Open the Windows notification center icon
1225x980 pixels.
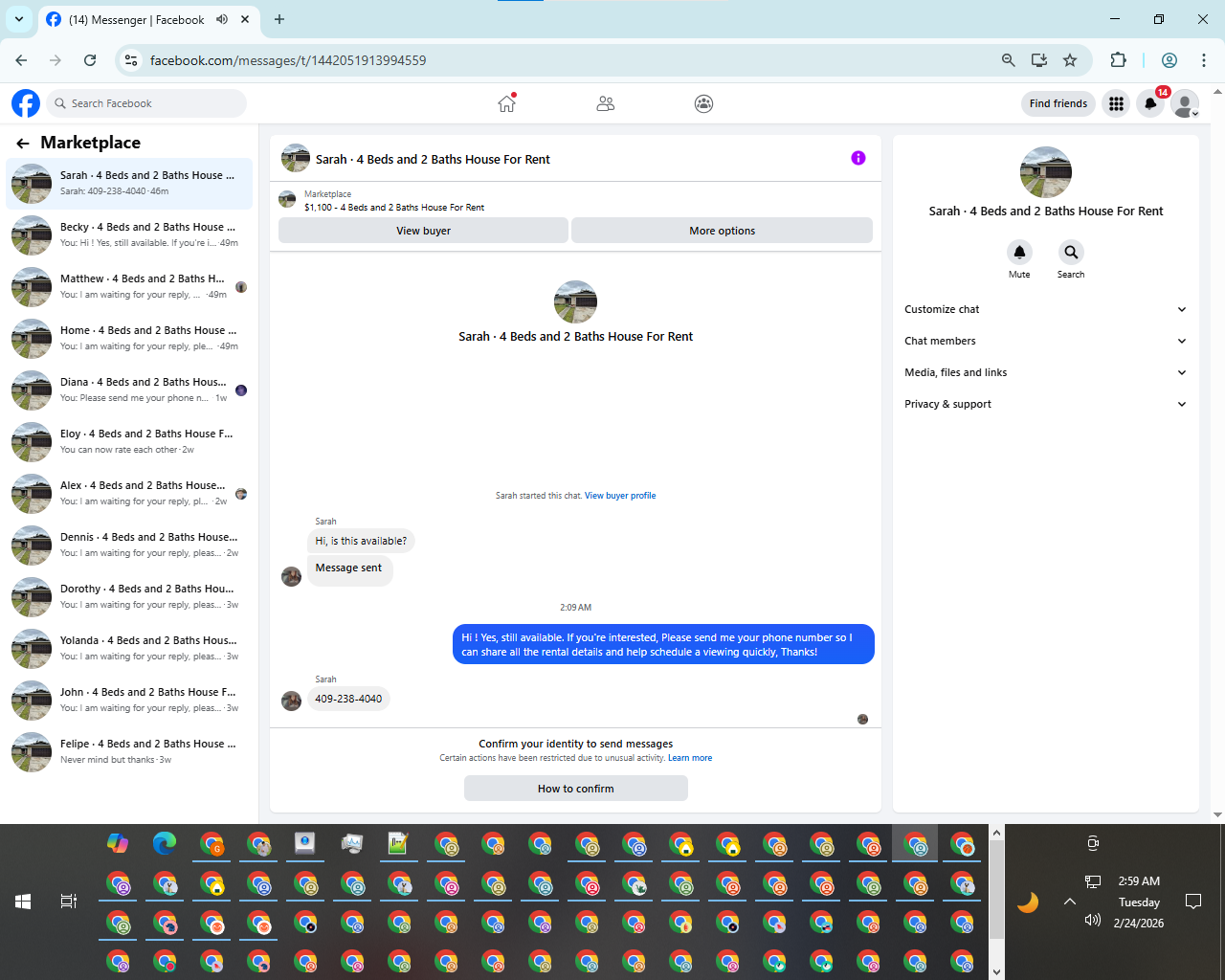coord(1193,902)
